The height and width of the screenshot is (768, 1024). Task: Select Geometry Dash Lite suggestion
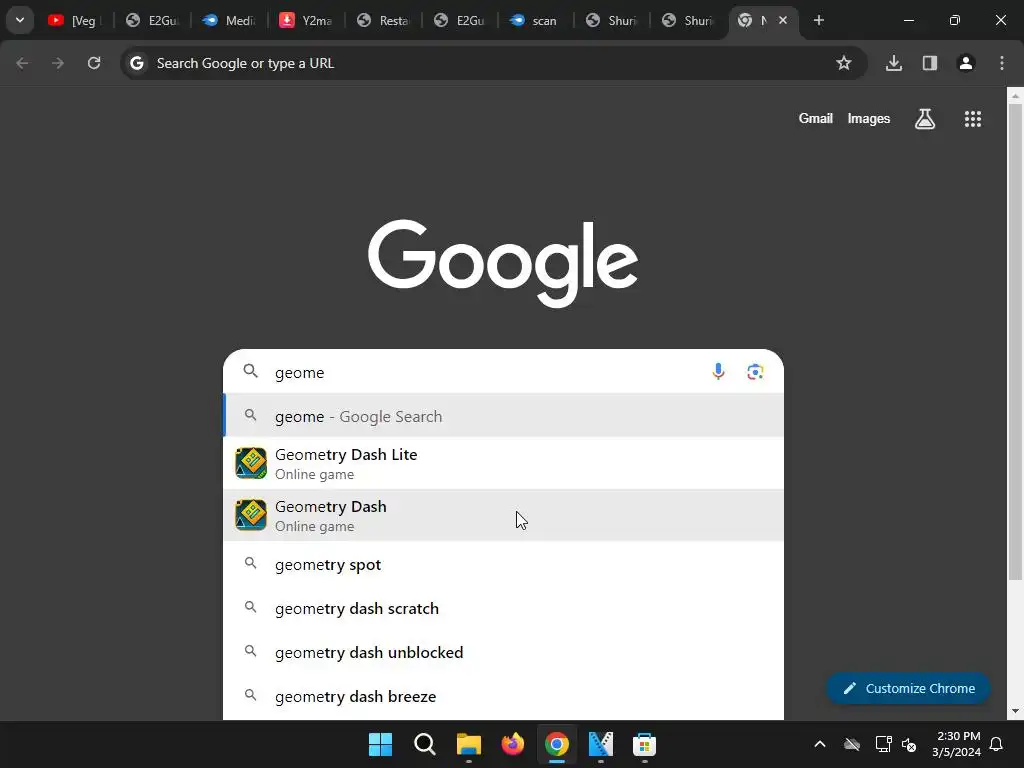pyautogui.click(x=503, y=464)
